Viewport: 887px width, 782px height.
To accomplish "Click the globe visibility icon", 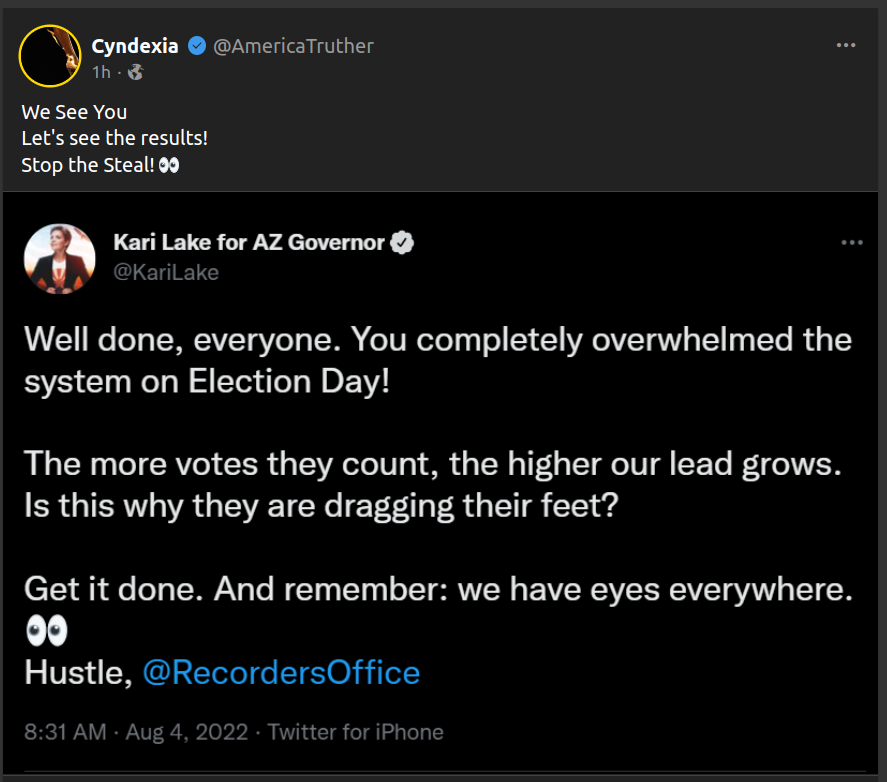I will click(136, 72).
